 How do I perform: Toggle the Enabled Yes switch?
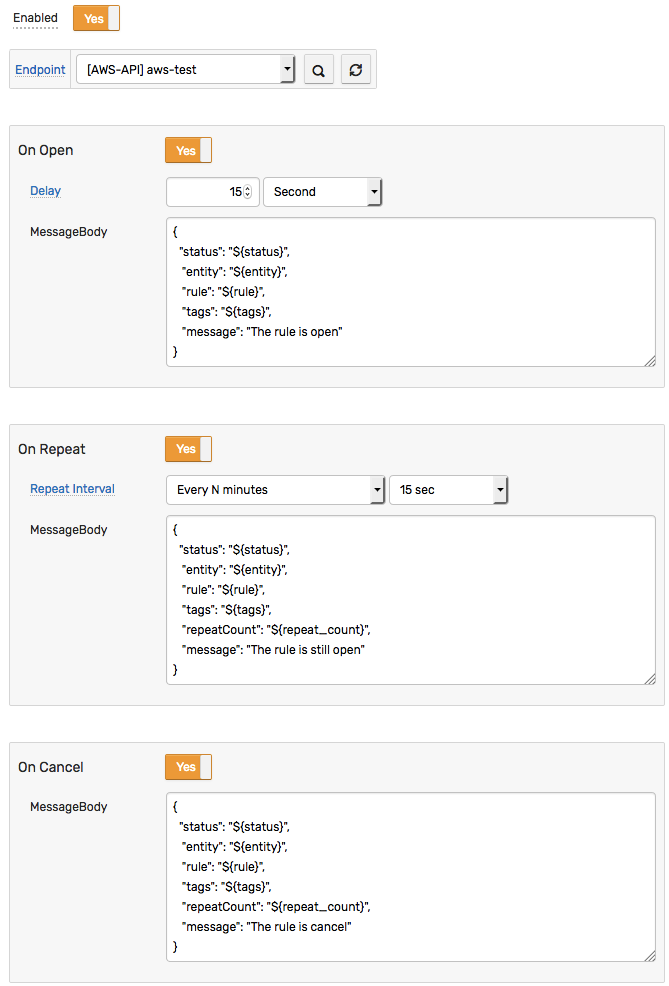pos(96,18)
